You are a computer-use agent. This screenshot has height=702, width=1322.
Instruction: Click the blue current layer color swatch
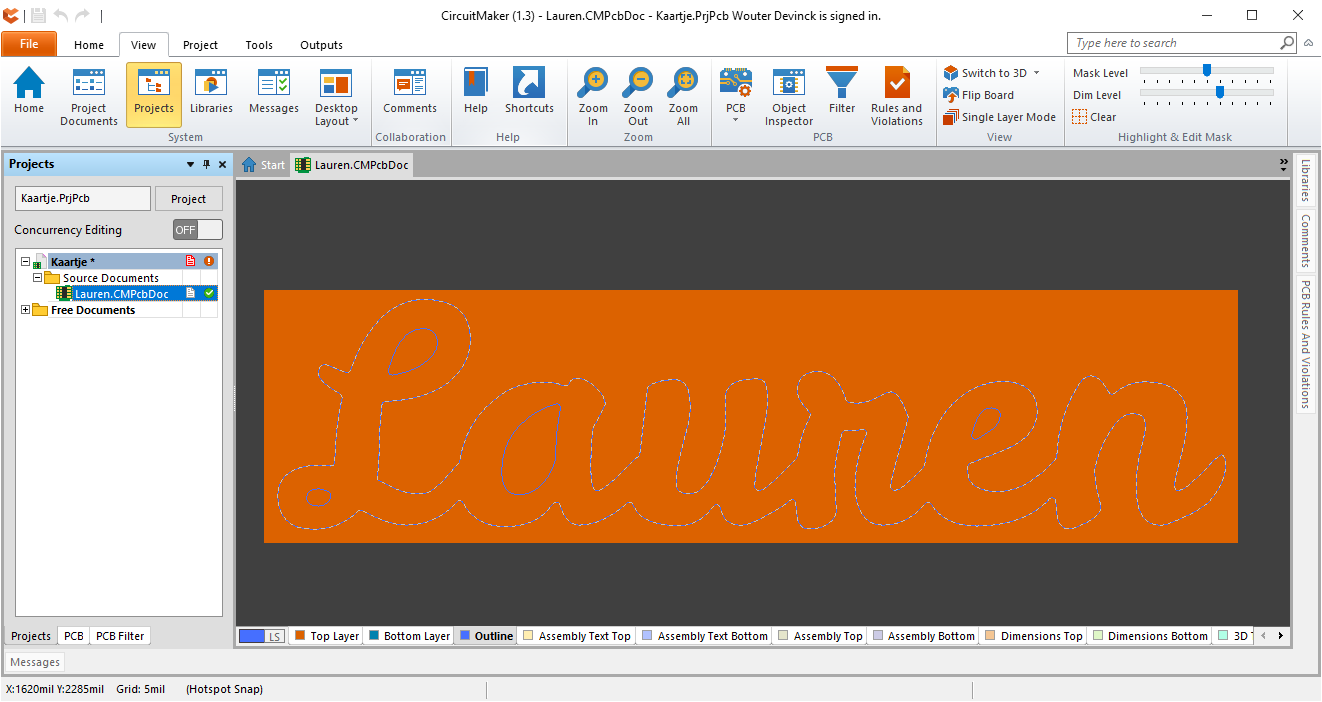252,636
